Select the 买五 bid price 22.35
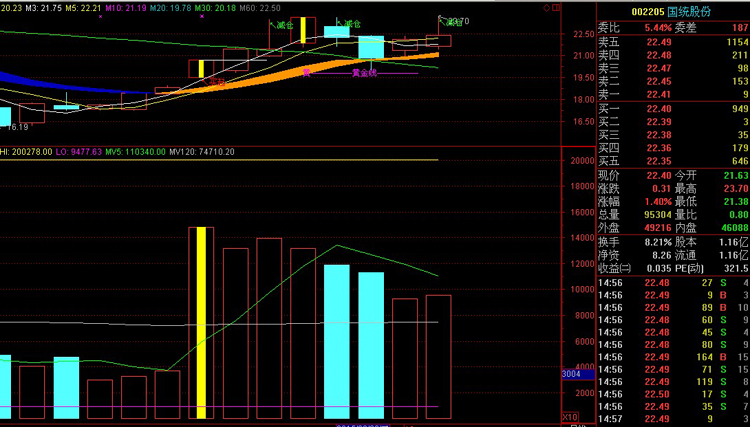Screen dimensions: 750x427 (x=659, y=161)
